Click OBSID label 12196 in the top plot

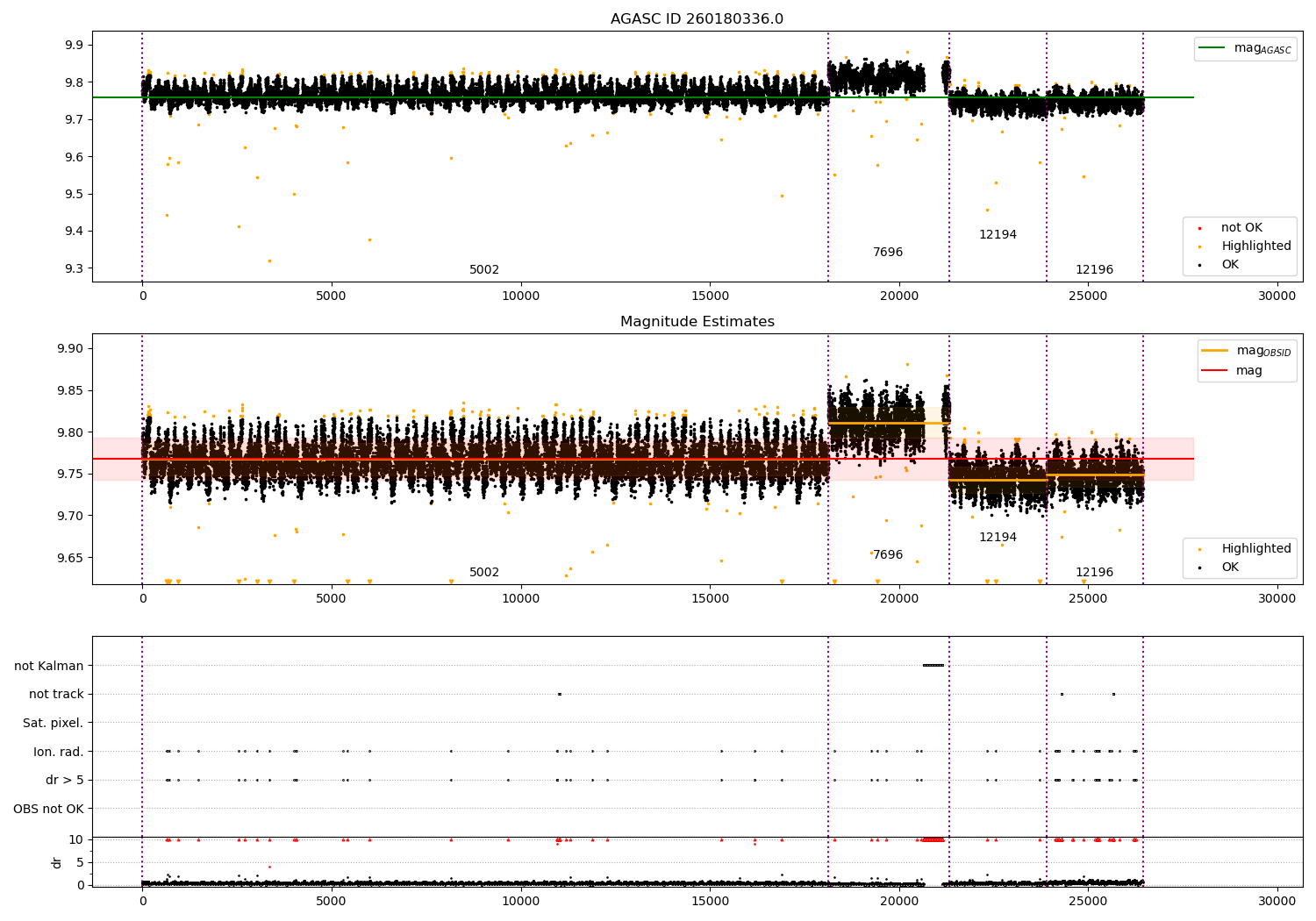coord(1094,270)
